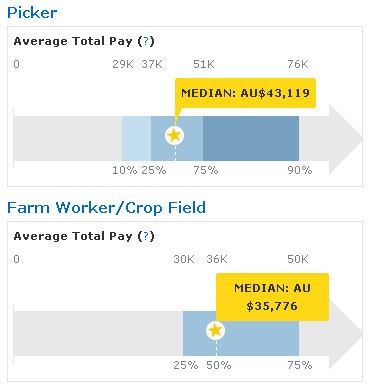Click the Picker MEDIAN AU$43,119 callout

pyautogui.click(x=245, y=93)
